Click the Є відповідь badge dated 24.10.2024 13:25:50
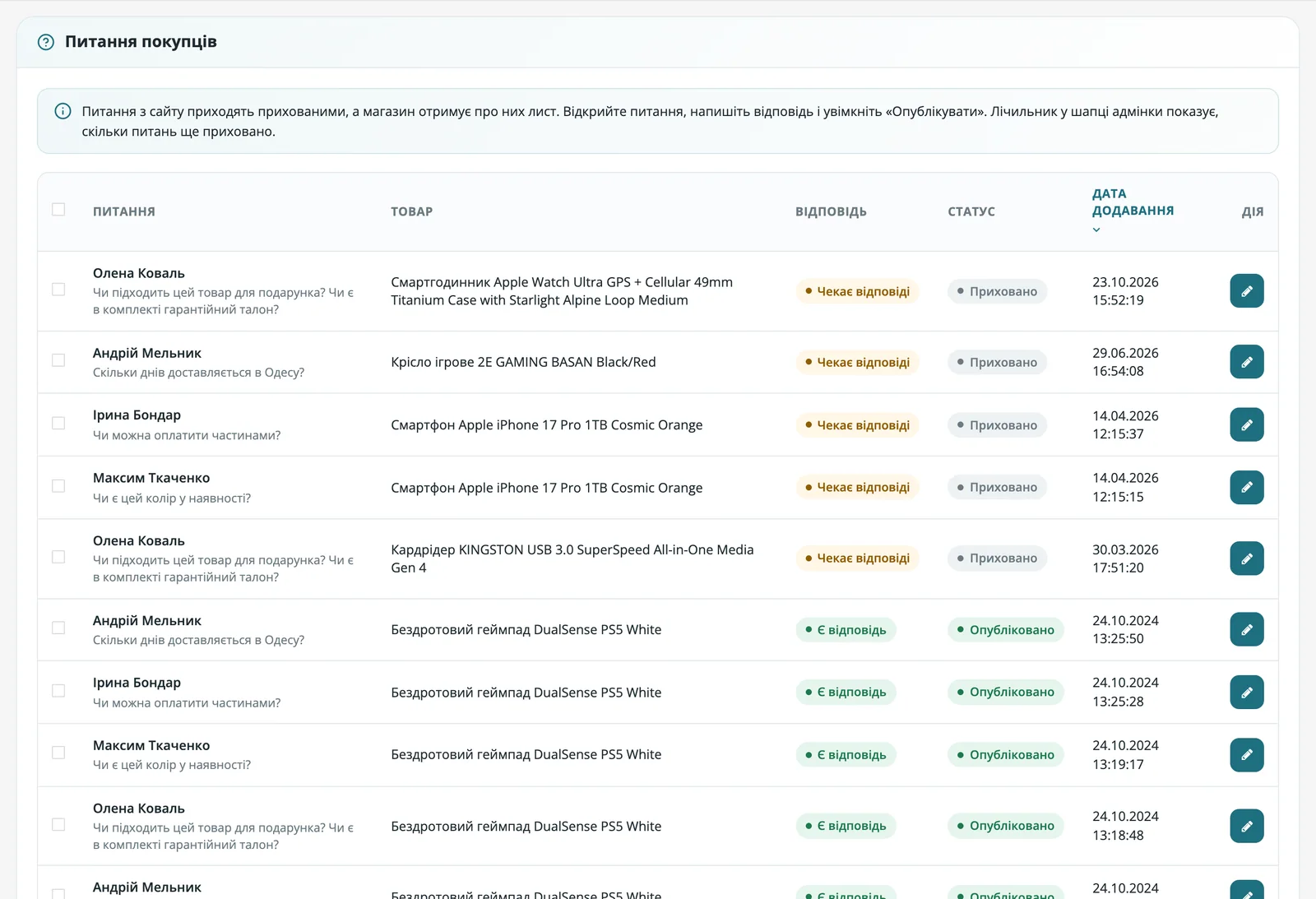The image size is (1316, 899). point(846,630)
